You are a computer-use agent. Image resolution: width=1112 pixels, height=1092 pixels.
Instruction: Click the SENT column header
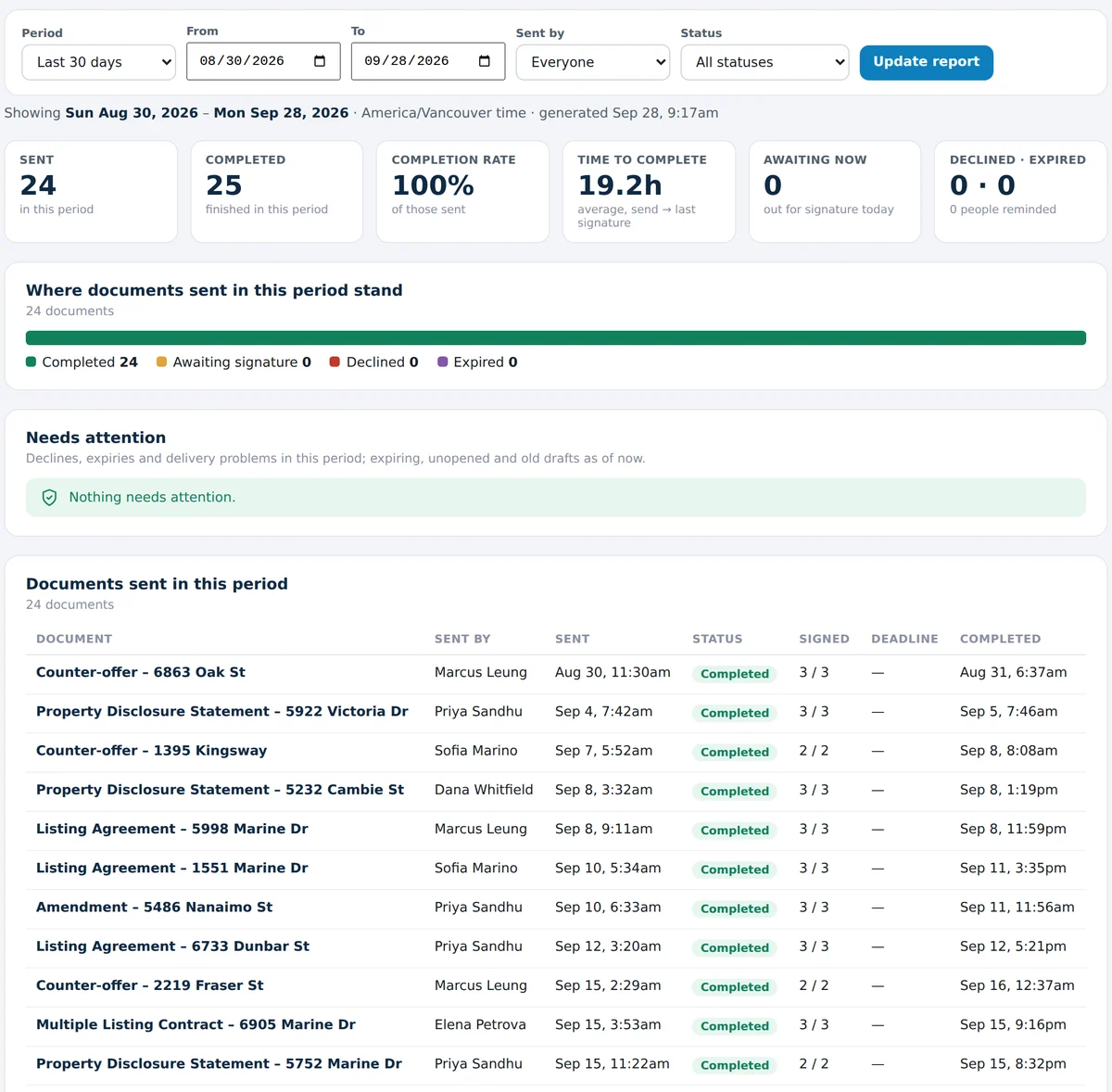[x=572, y=639]
